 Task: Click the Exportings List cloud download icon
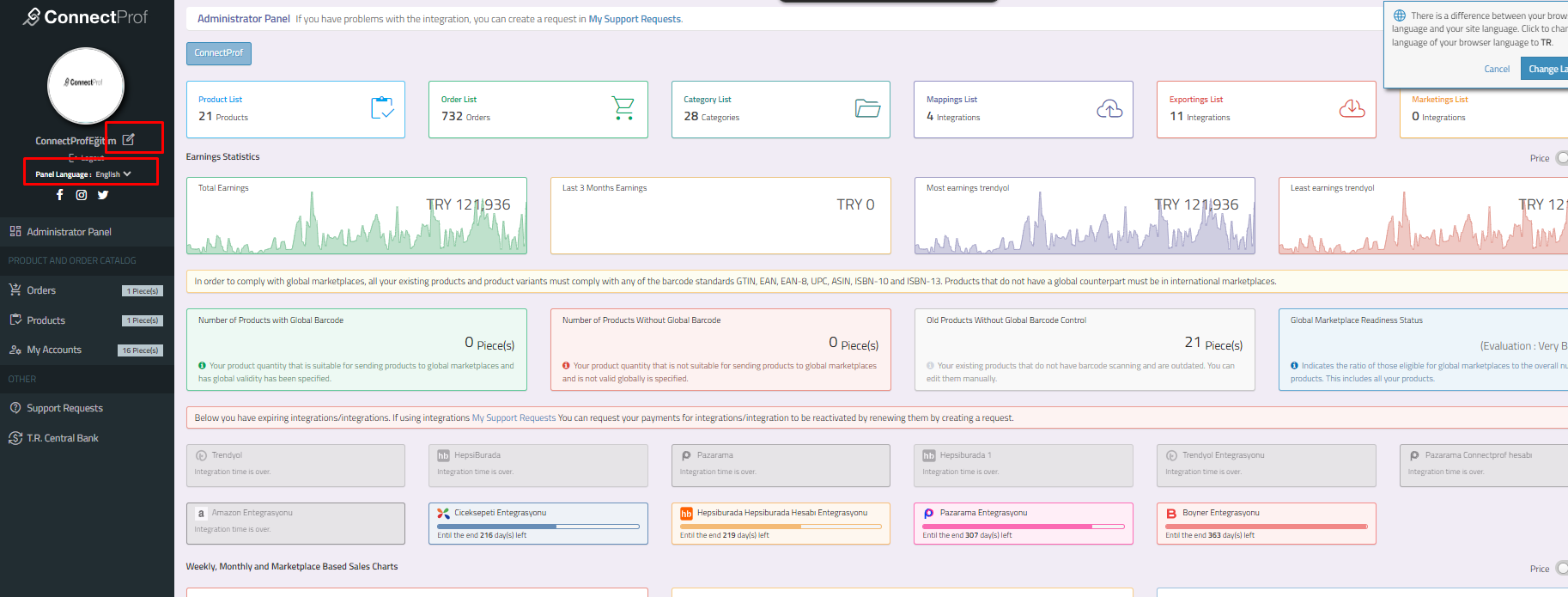(x=1352, y=108)
